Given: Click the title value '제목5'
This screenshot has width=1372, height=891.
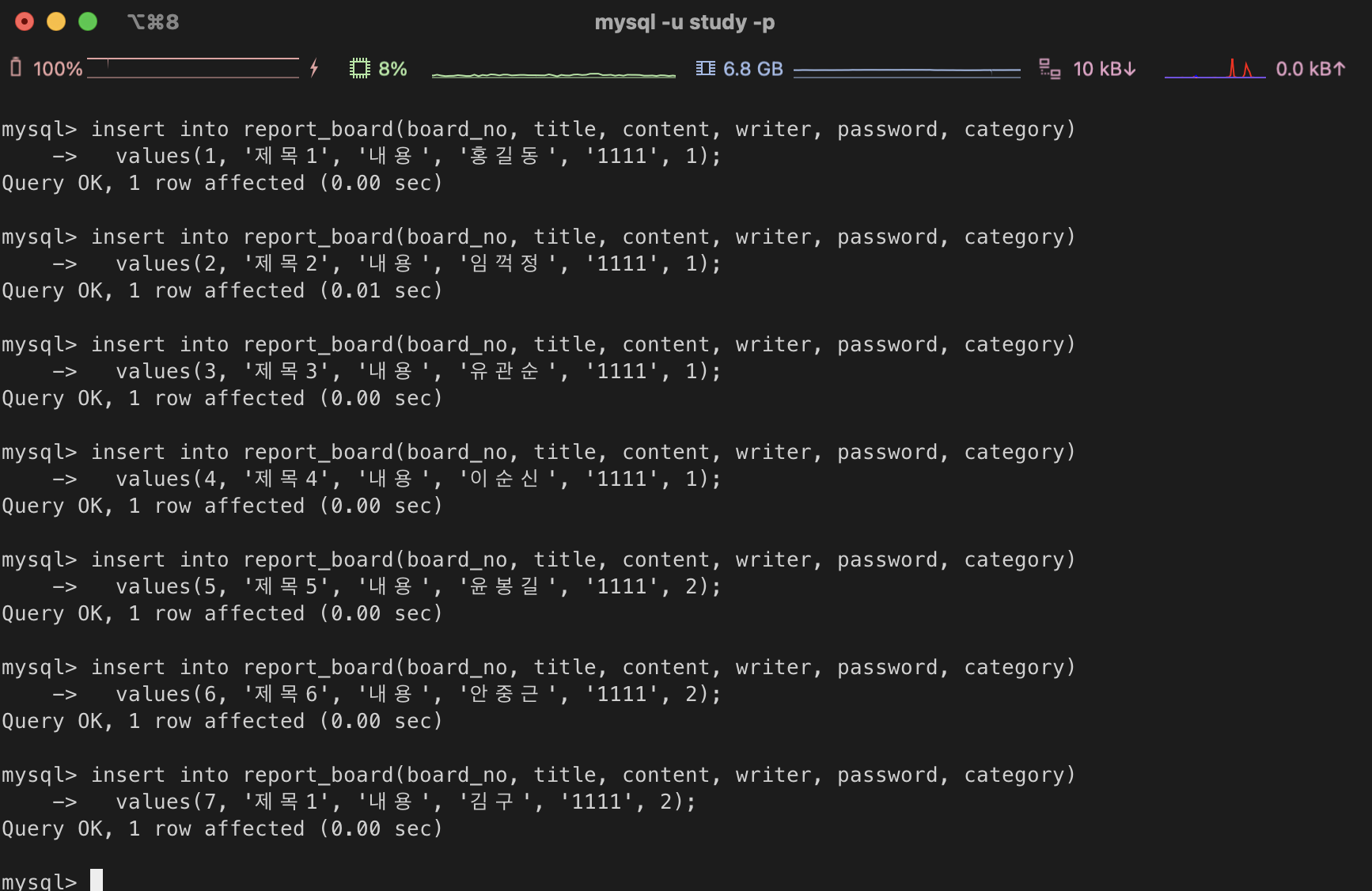Looking at the screenshot, I should click(286, 586).
